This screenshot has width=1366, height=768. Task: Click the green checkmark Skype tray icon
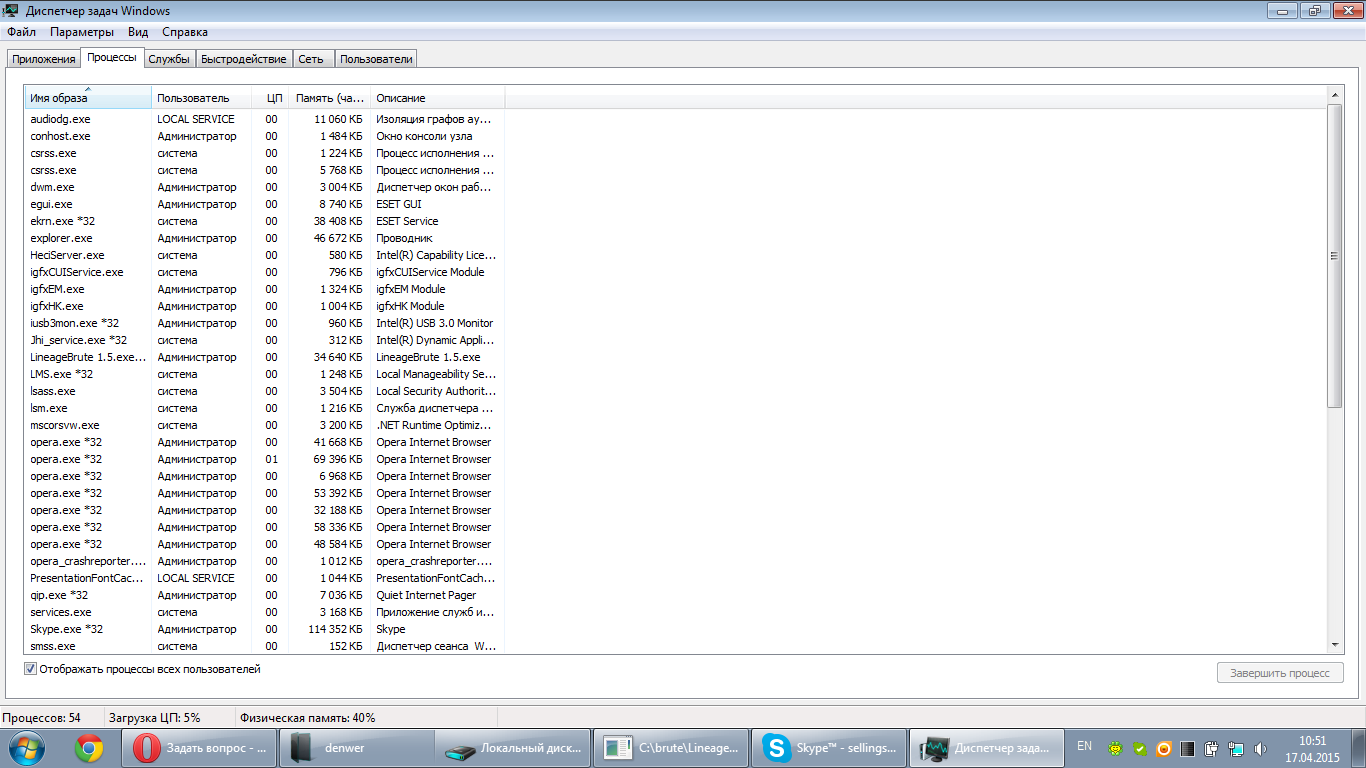pyautogui.click(x=1139, y=747)
